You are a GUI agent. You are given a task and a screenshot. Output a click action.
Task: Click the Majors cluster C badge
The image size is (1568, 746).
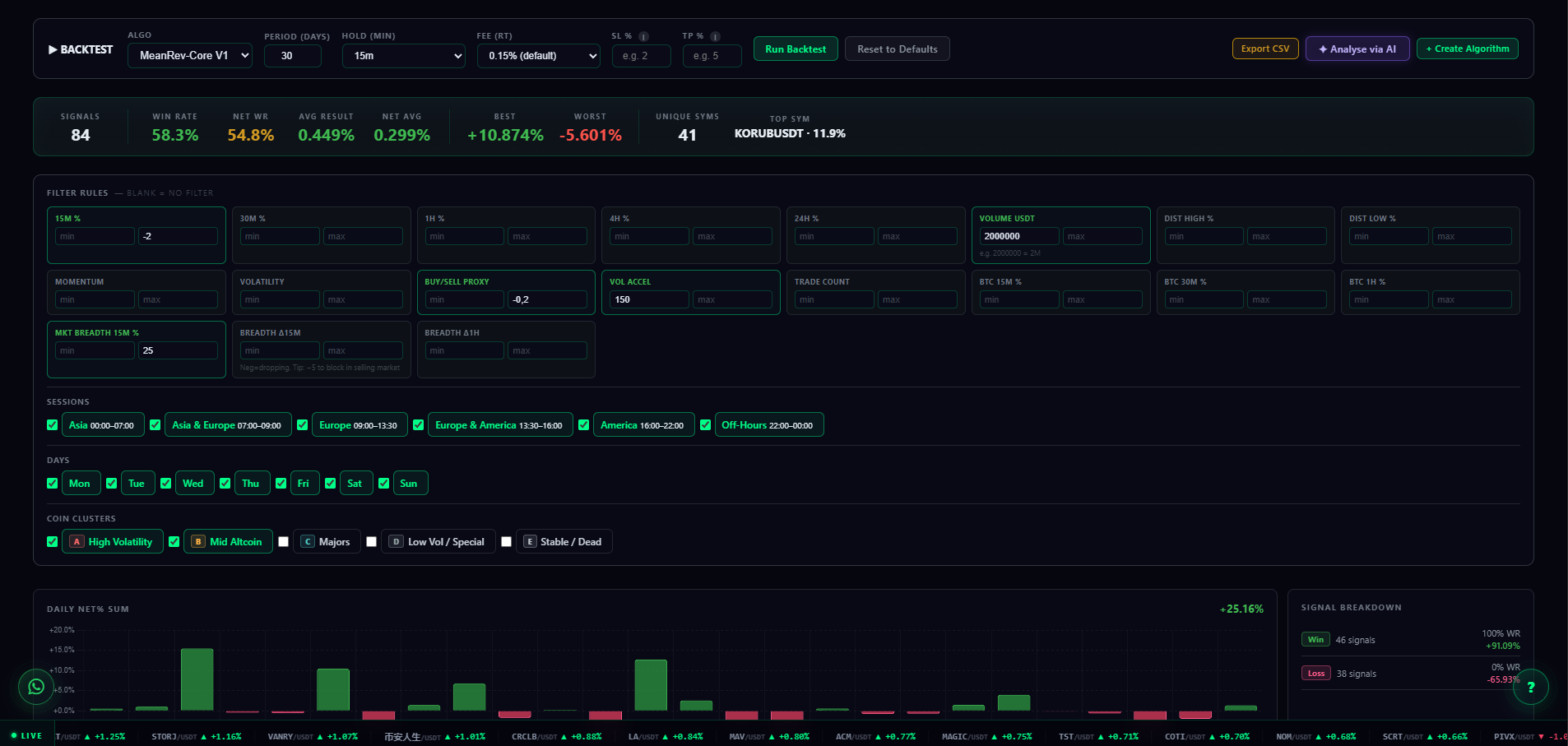[x=308, y=542]
